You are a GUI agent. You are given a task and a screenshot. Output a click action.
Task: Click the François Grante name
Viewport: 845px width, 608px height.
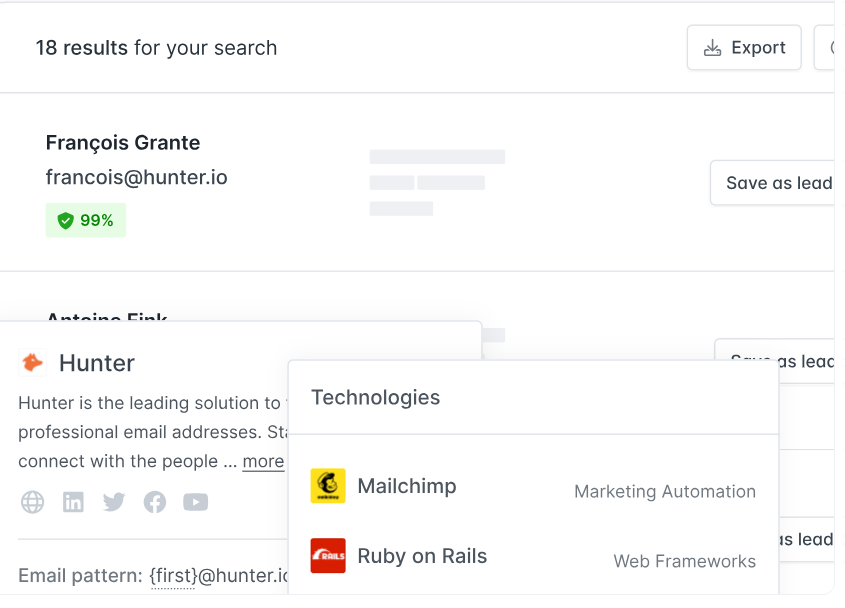[123, 143]
